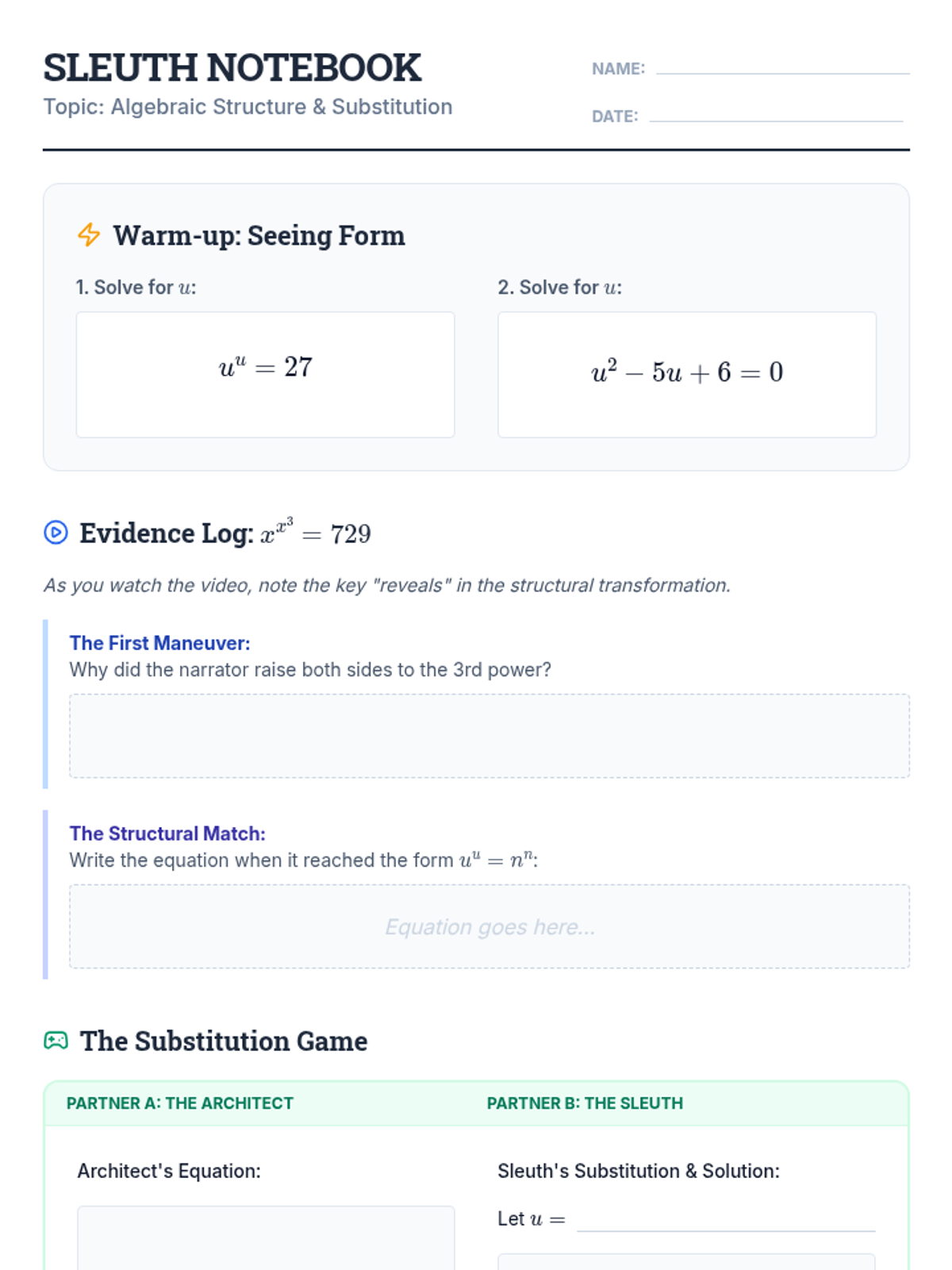Image resolution: width=952 pixels, height=1270 pixels.
Task: Click the u² − 5u + 6 = 0 box
Action: 686,374
